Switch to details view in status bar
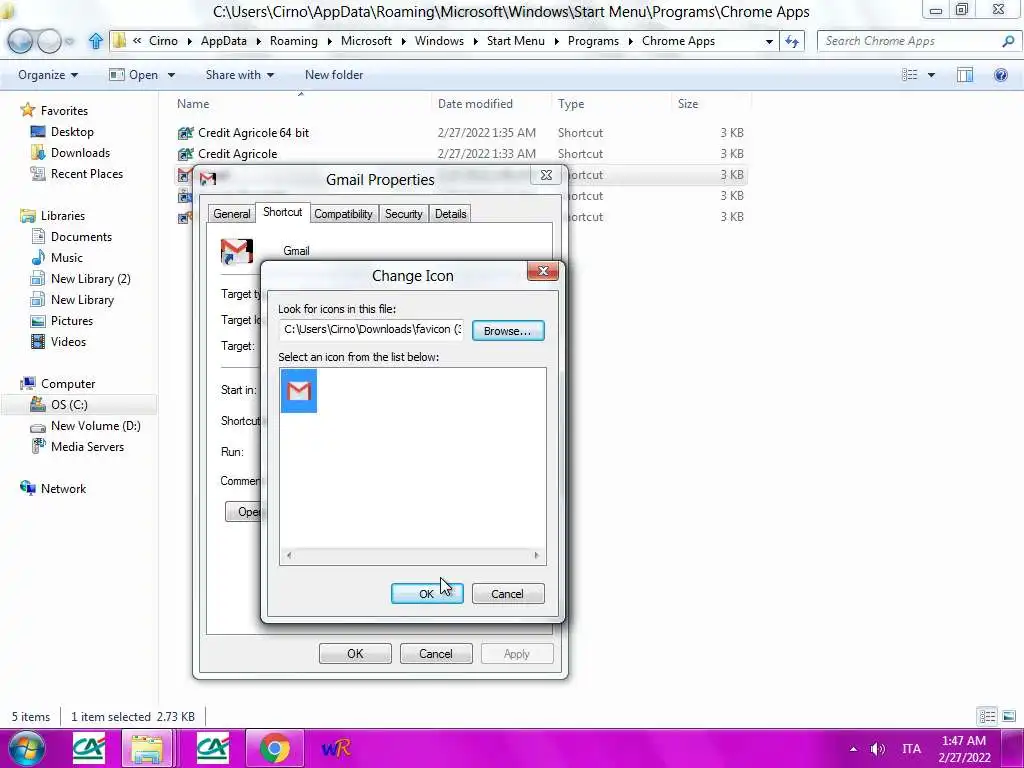 point(987,716)
